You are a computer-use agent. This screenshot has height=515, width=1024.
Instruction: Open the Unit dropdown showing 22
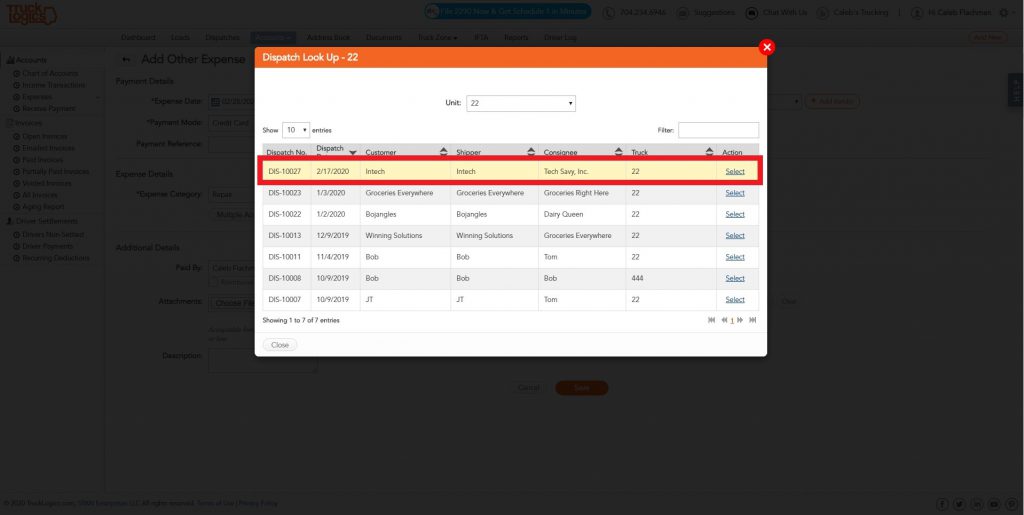pos(520,103)
